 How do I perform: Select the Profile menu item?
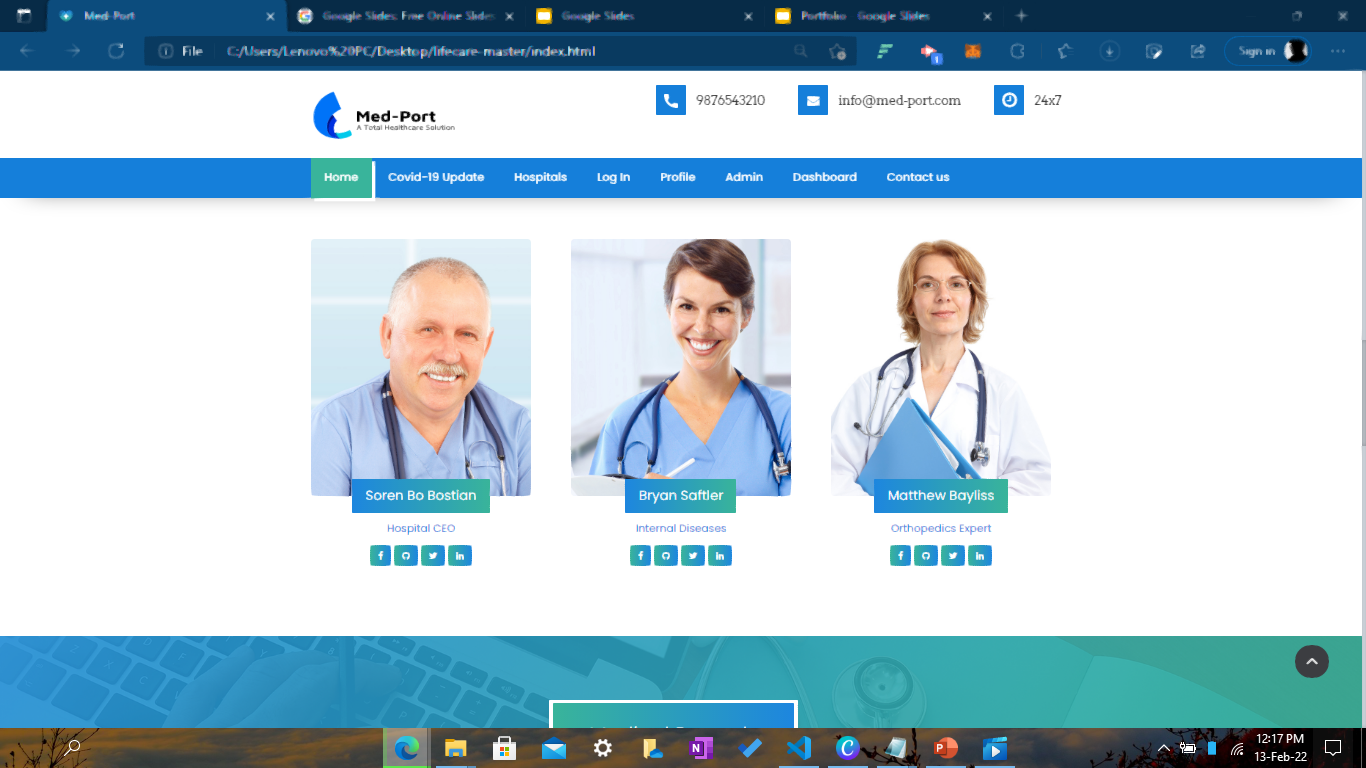(678, 177)
